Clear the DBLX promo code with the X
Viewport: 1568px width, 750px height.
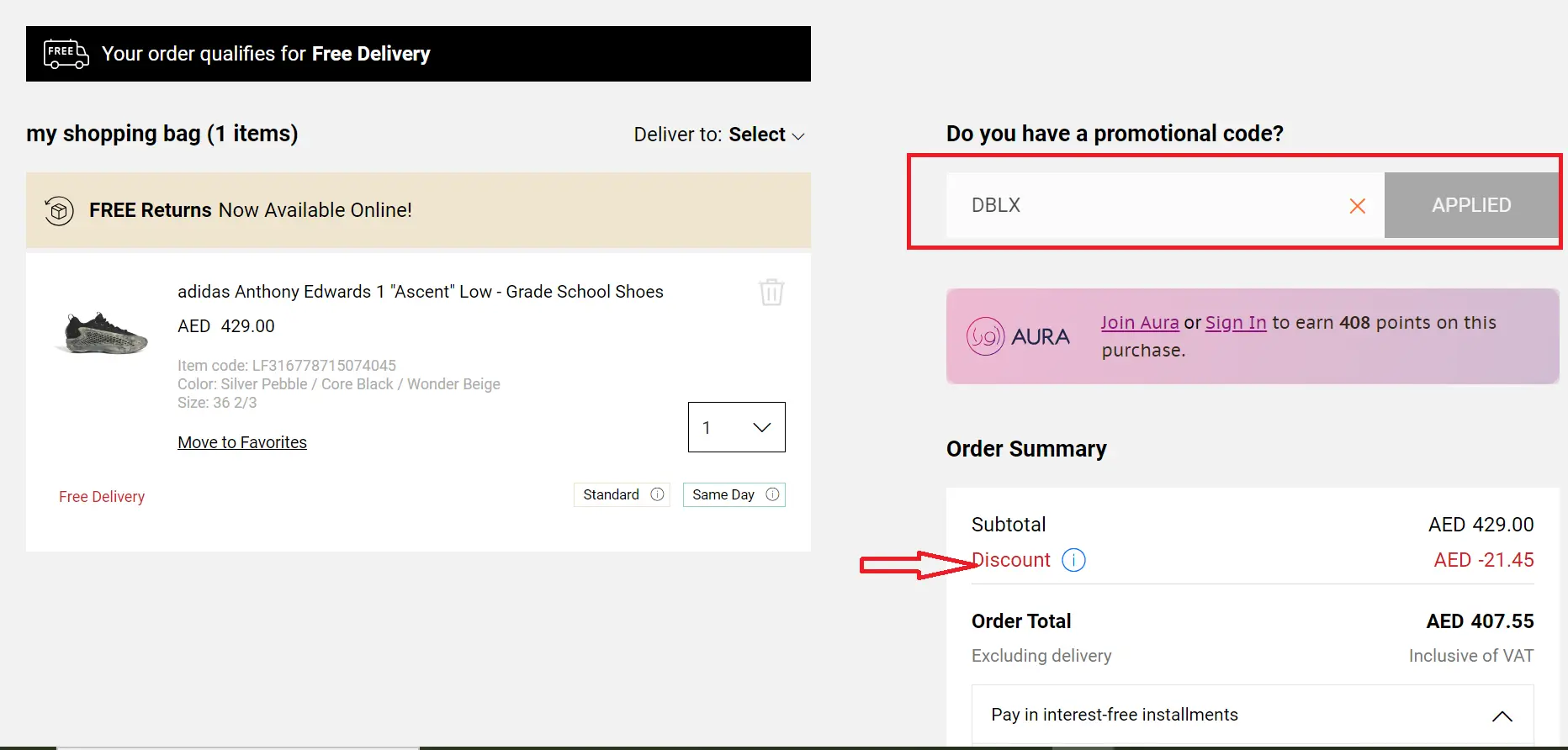pyautogui.click(x=1357, y=205)
